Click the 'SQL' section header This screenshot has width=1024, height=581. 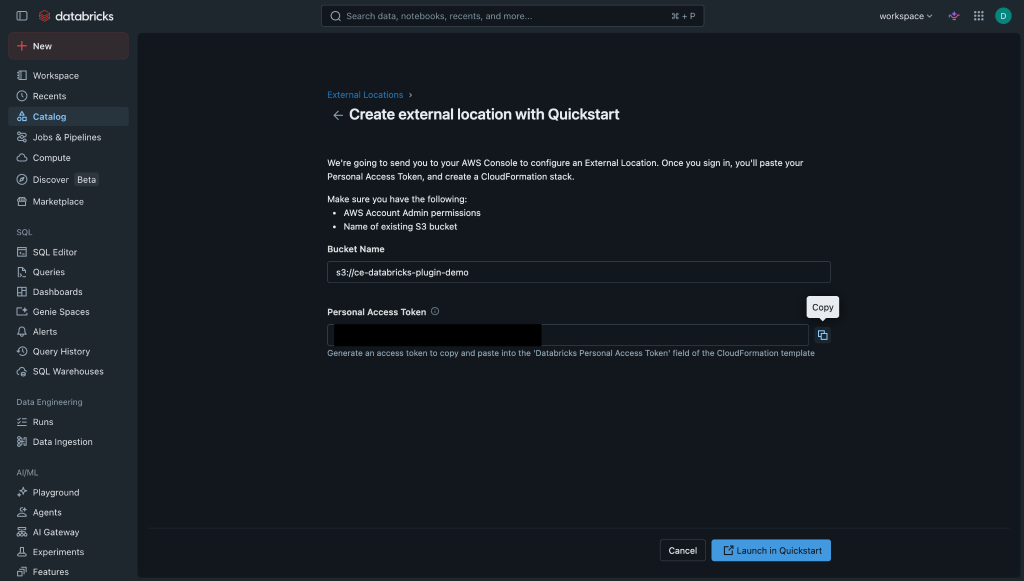(24, 232)
